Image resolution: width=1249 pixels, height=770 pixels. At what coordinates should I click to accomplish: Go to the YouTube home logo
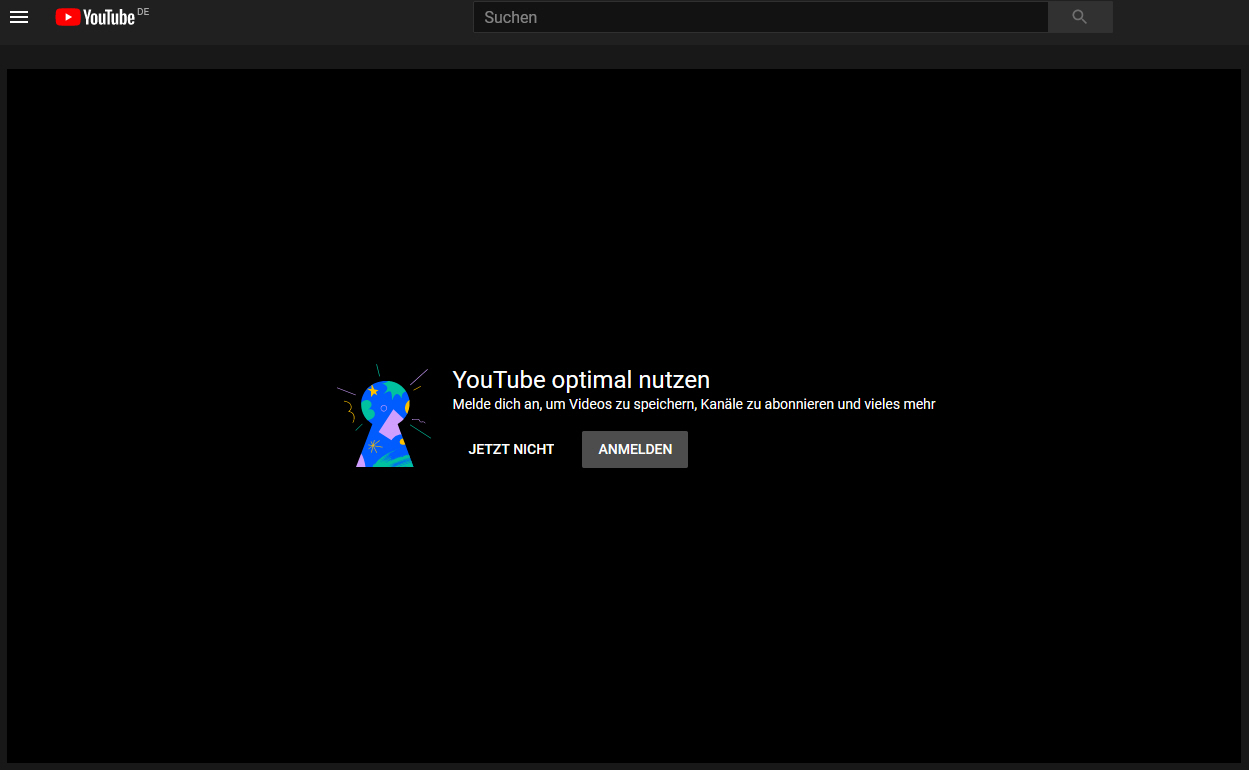click(95, 17)
